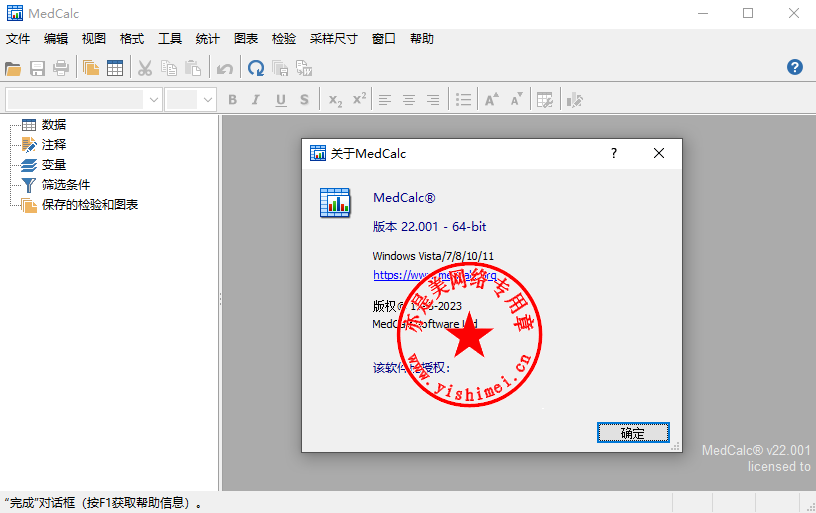Open the spreadsheet grid icon
Screen dimensions: 816x513
click(115, 68)
